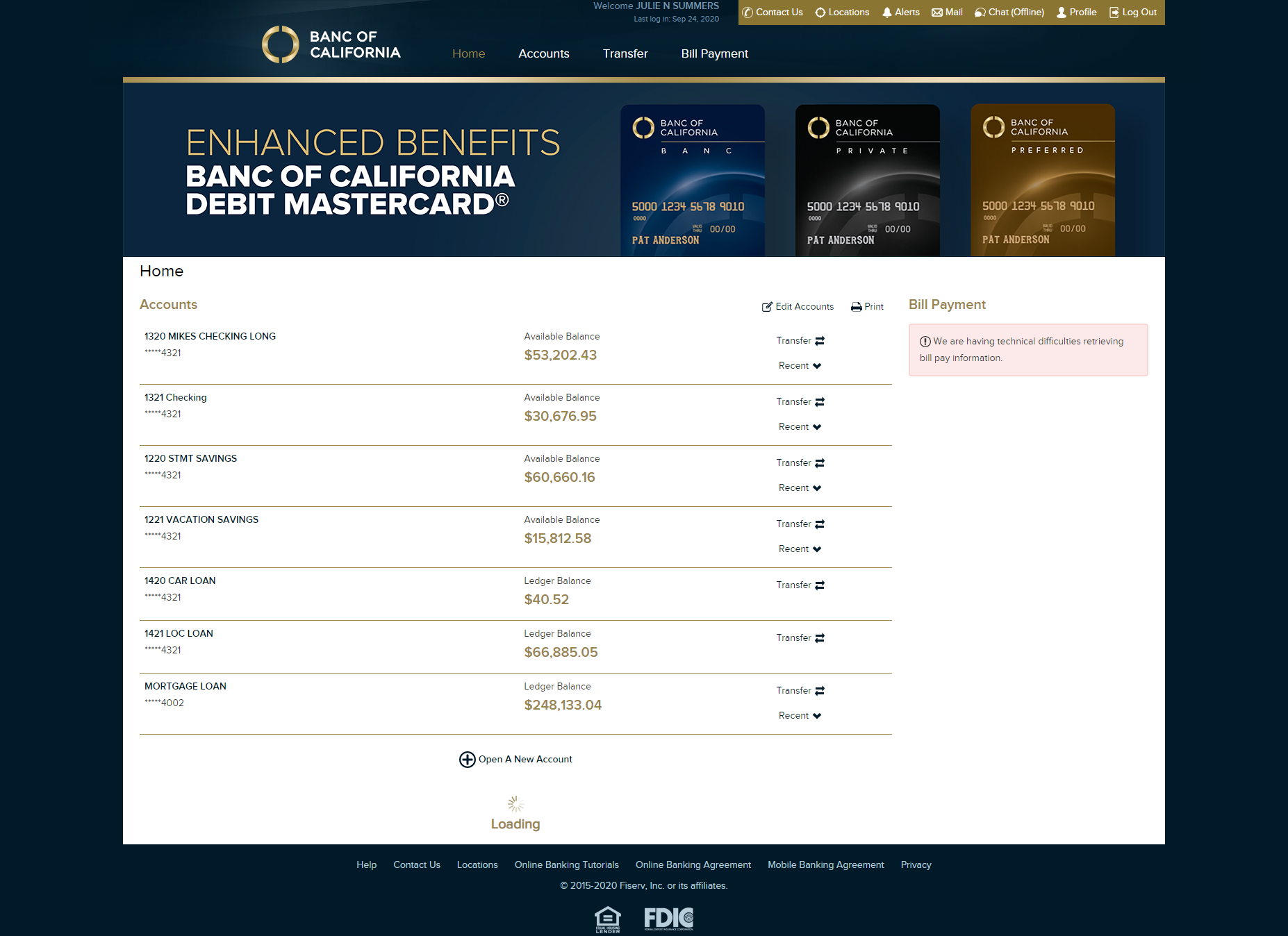Click Privacy in the footer
Image resolution: width=1288 pixels, height=936 pixels.
(x=916, y=864)
